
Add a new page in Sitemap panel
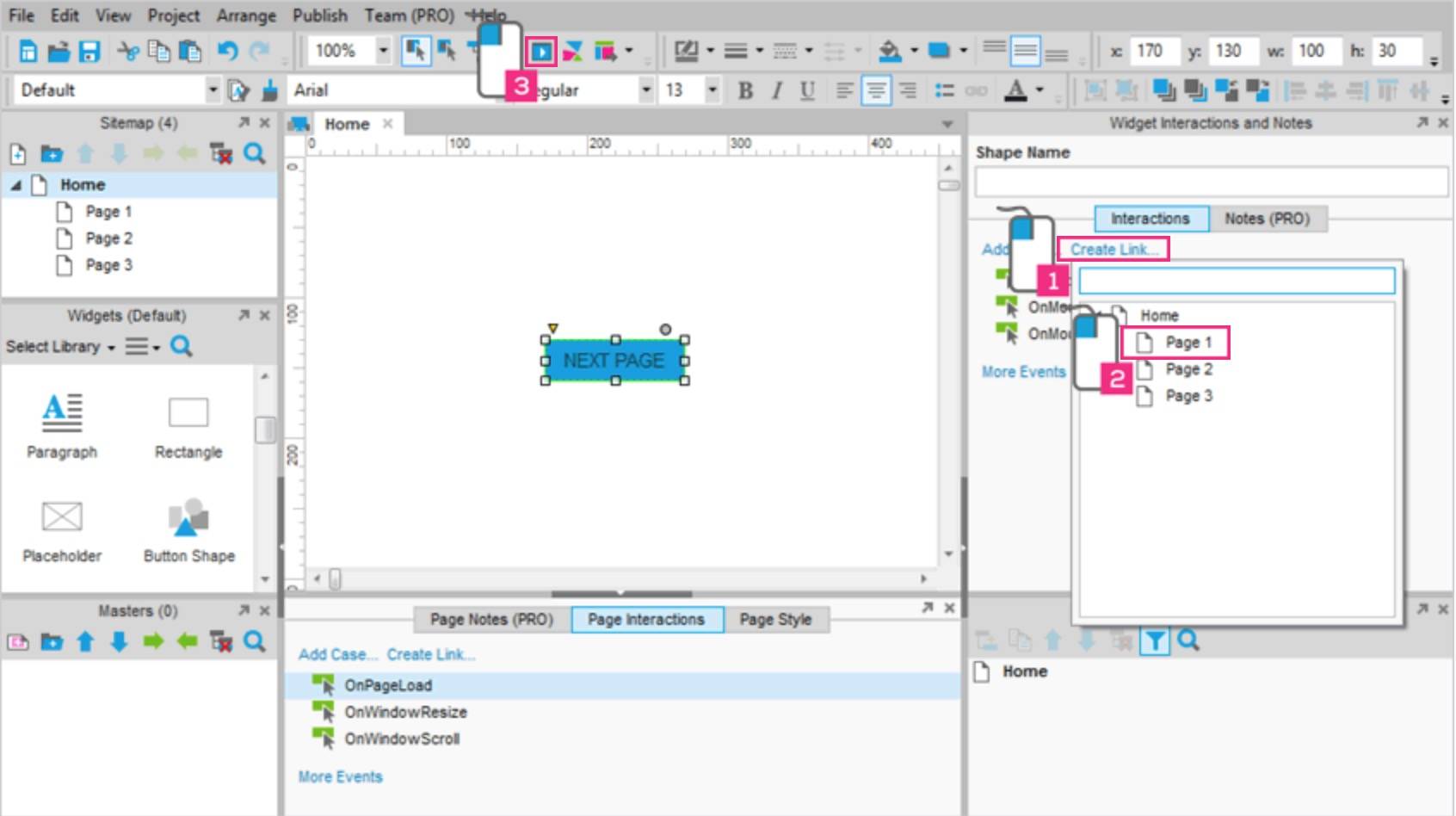click(17, 154)
